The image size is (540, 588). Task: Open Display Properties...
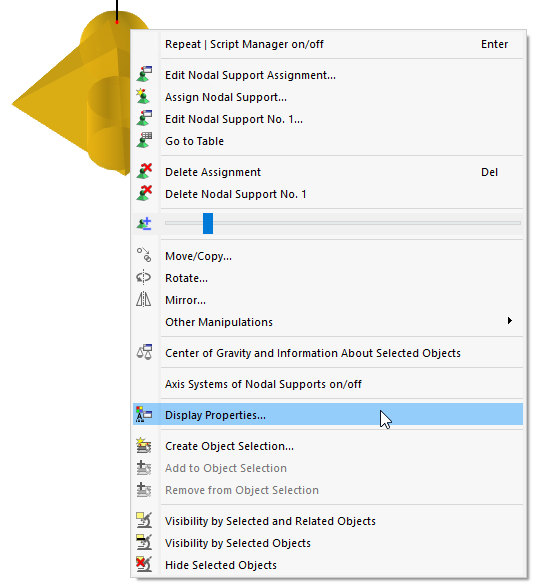click(328, 414)
